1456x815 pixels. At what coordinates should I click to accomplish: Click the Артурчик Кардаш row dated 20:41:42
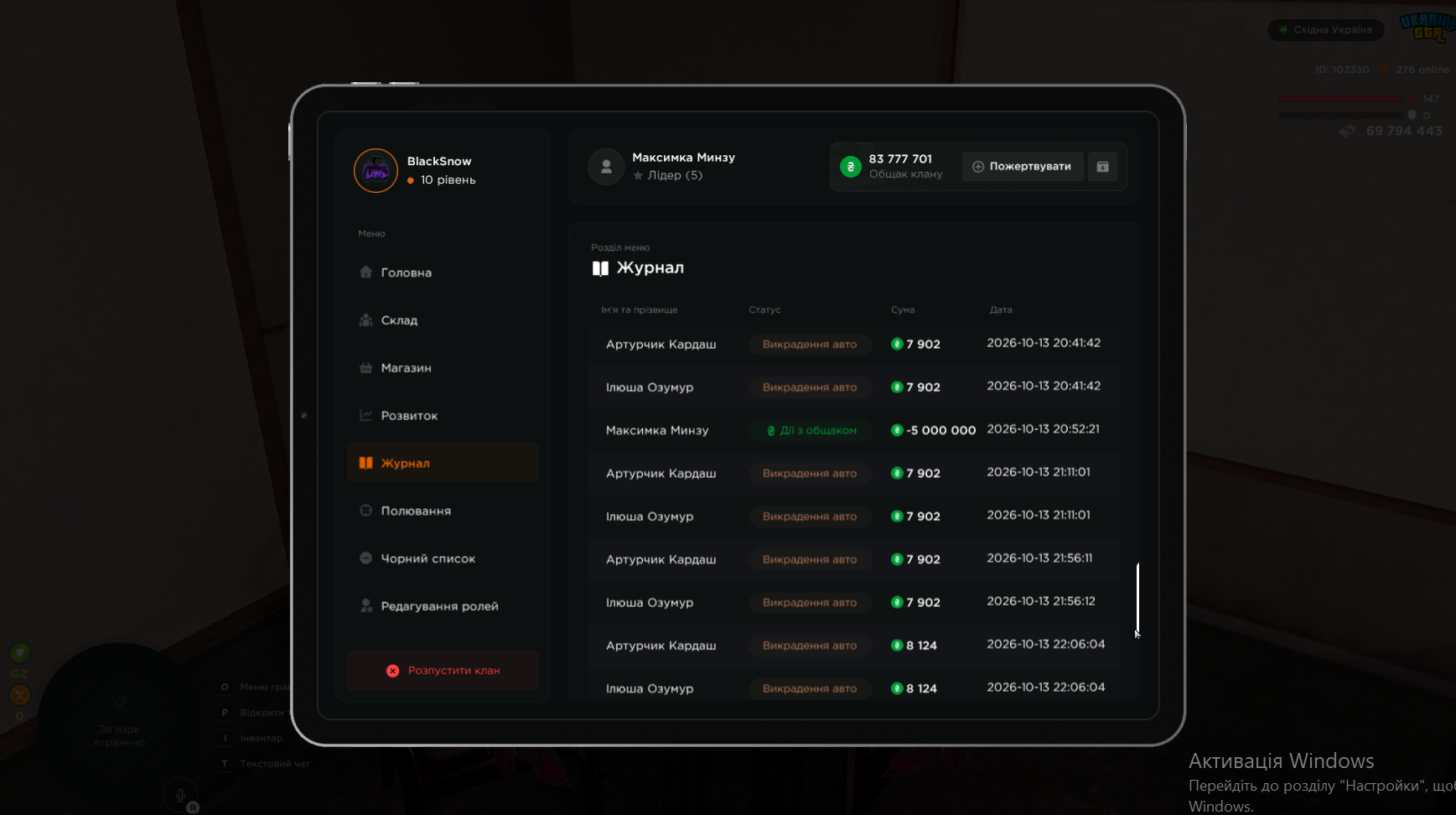click(853, 344)
